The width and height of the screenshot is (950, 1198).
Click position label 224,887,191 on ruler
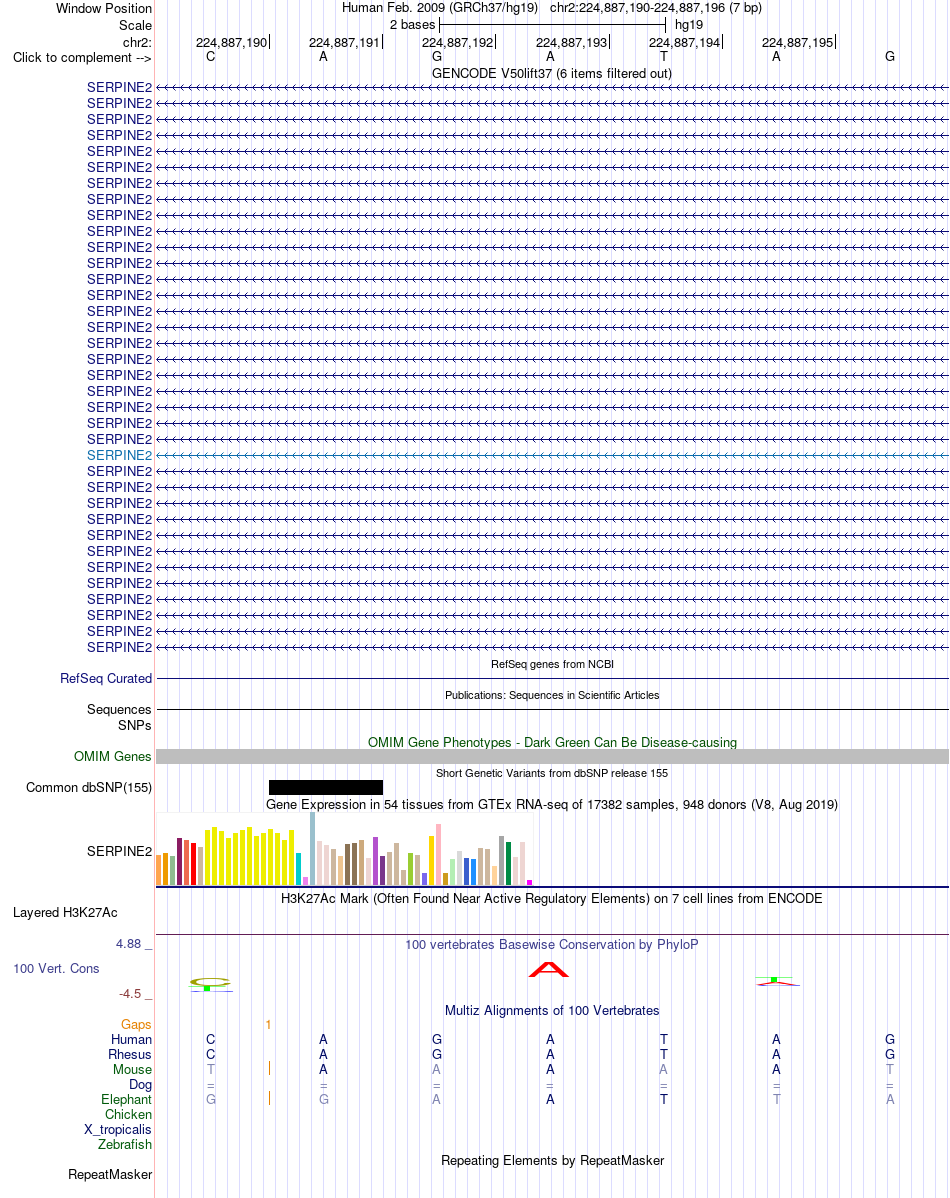pyautogui.click(x=345, y=43)
